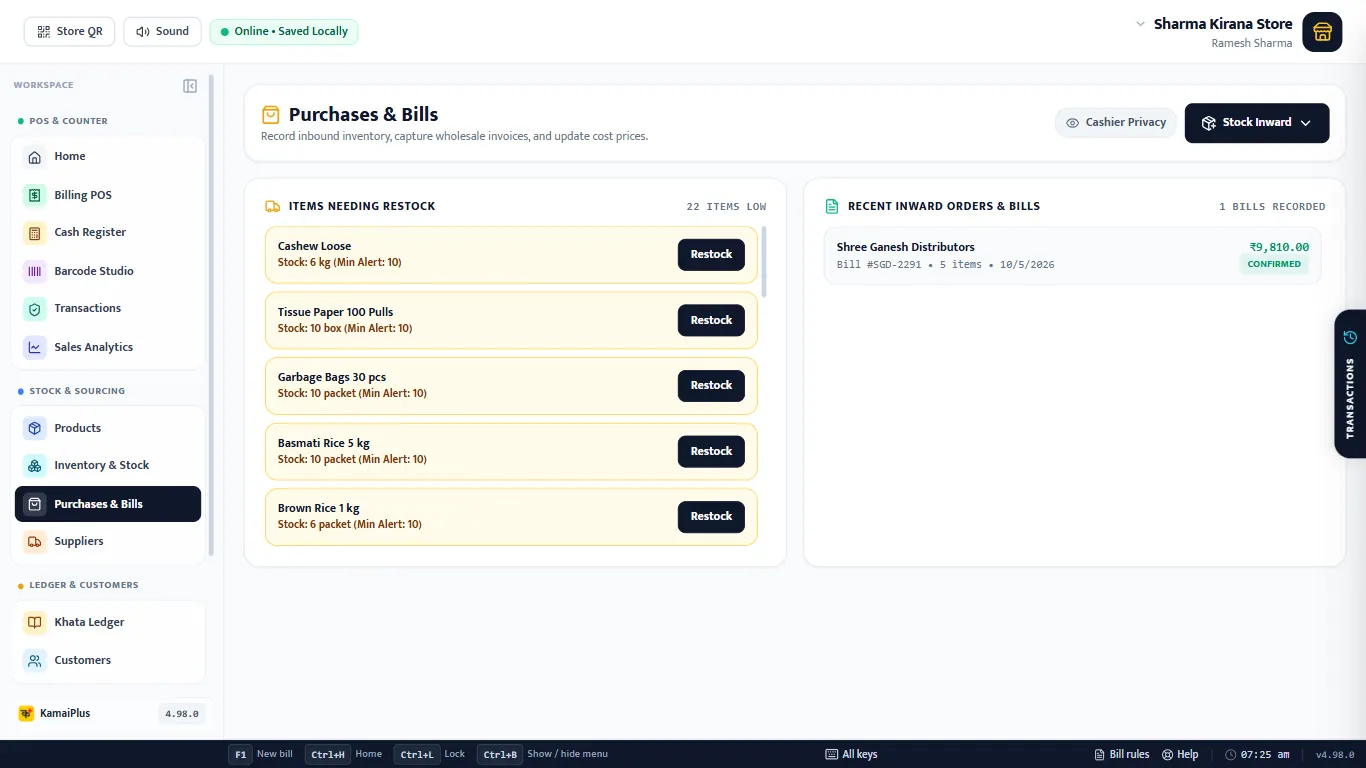The height and width of the screenshot is (768, 1366).
Task: Expand the Sharma Kirana Store chevron
Action: (x=1140, y=24)
